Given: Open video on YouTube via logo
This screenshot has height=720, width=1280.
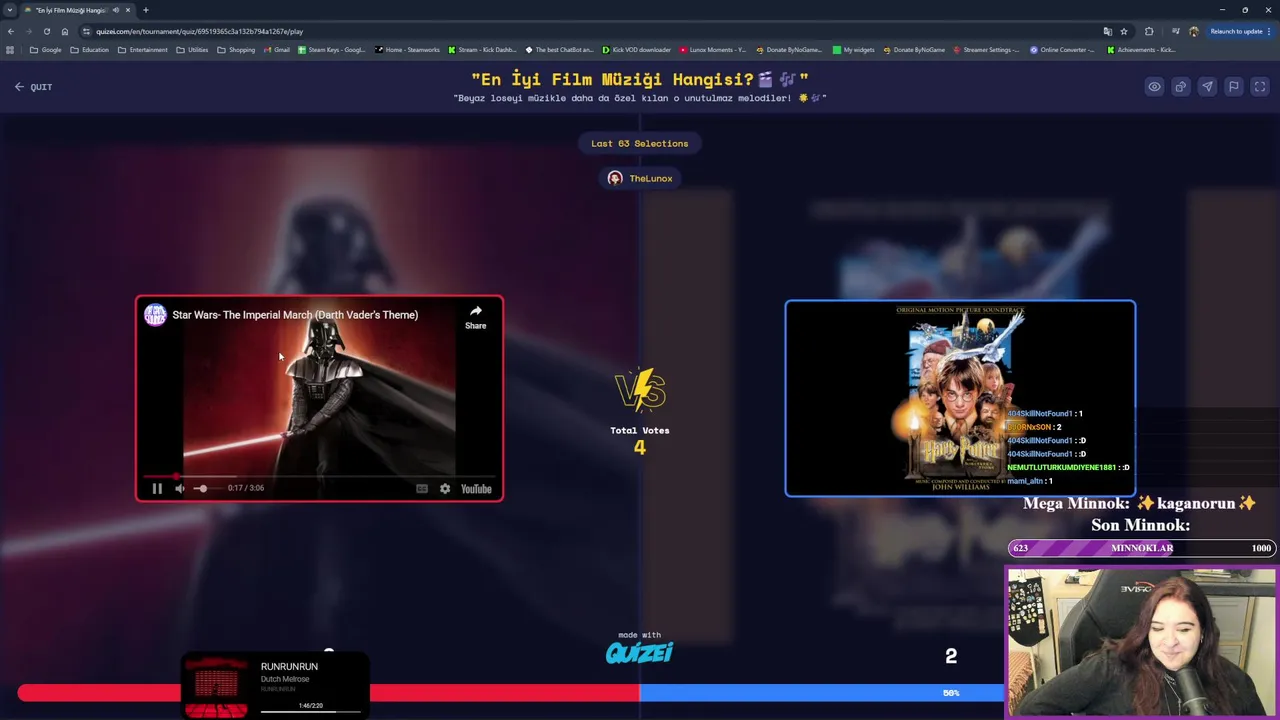Looking at the screenshot, I should coord(476,488).
